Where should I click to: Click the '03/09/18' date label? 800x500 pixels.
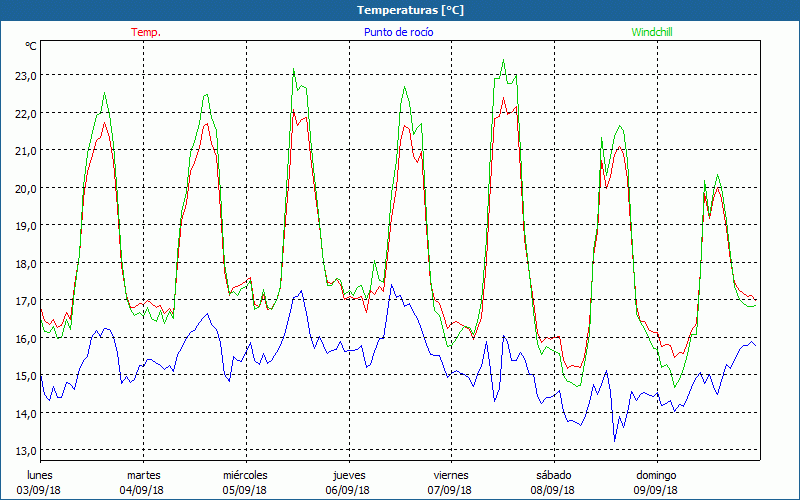(39, 490)
